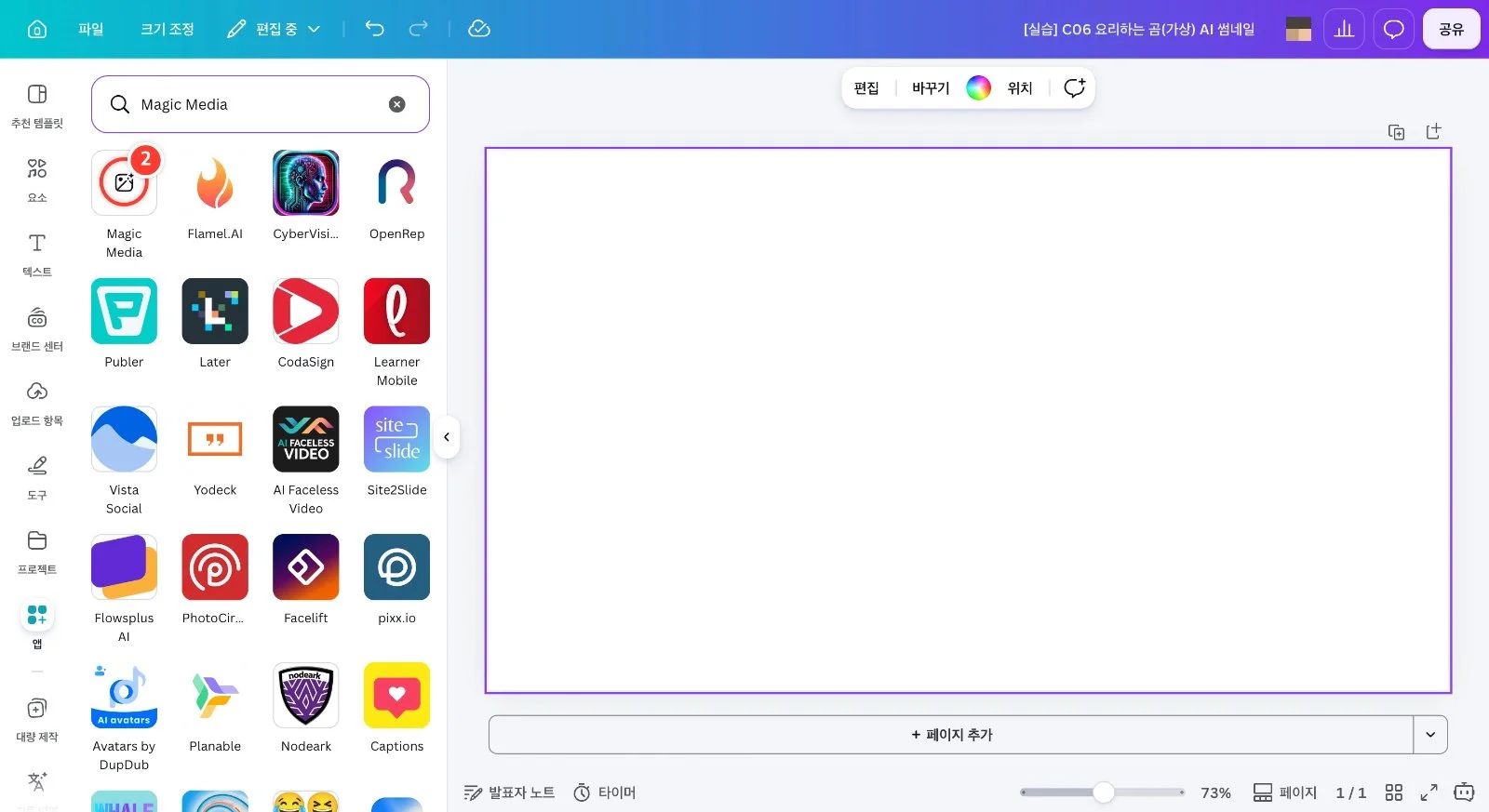The width and height of the screenshot is (1489, 812).
Task: Click the 편집 button above canvas
Action: [866, 87]
